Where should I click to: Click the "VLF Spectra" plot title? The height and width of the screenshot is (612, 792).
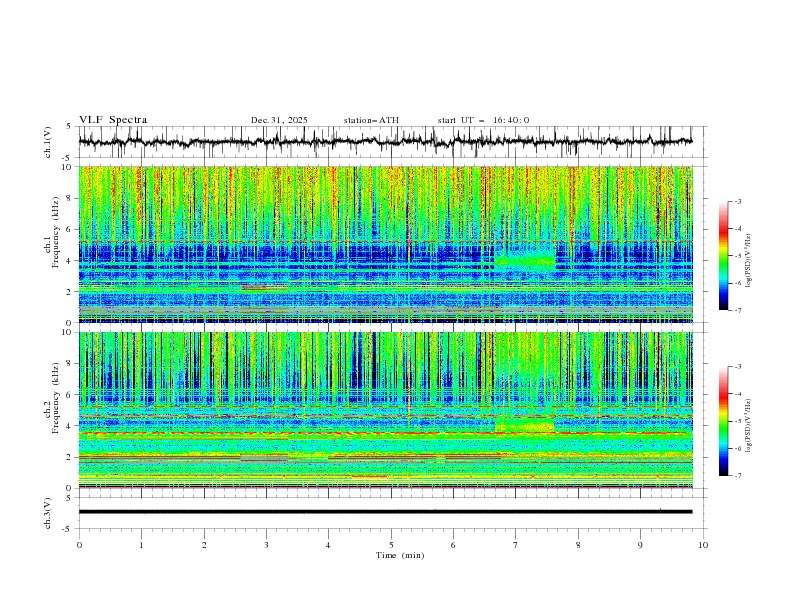point(113,120)
